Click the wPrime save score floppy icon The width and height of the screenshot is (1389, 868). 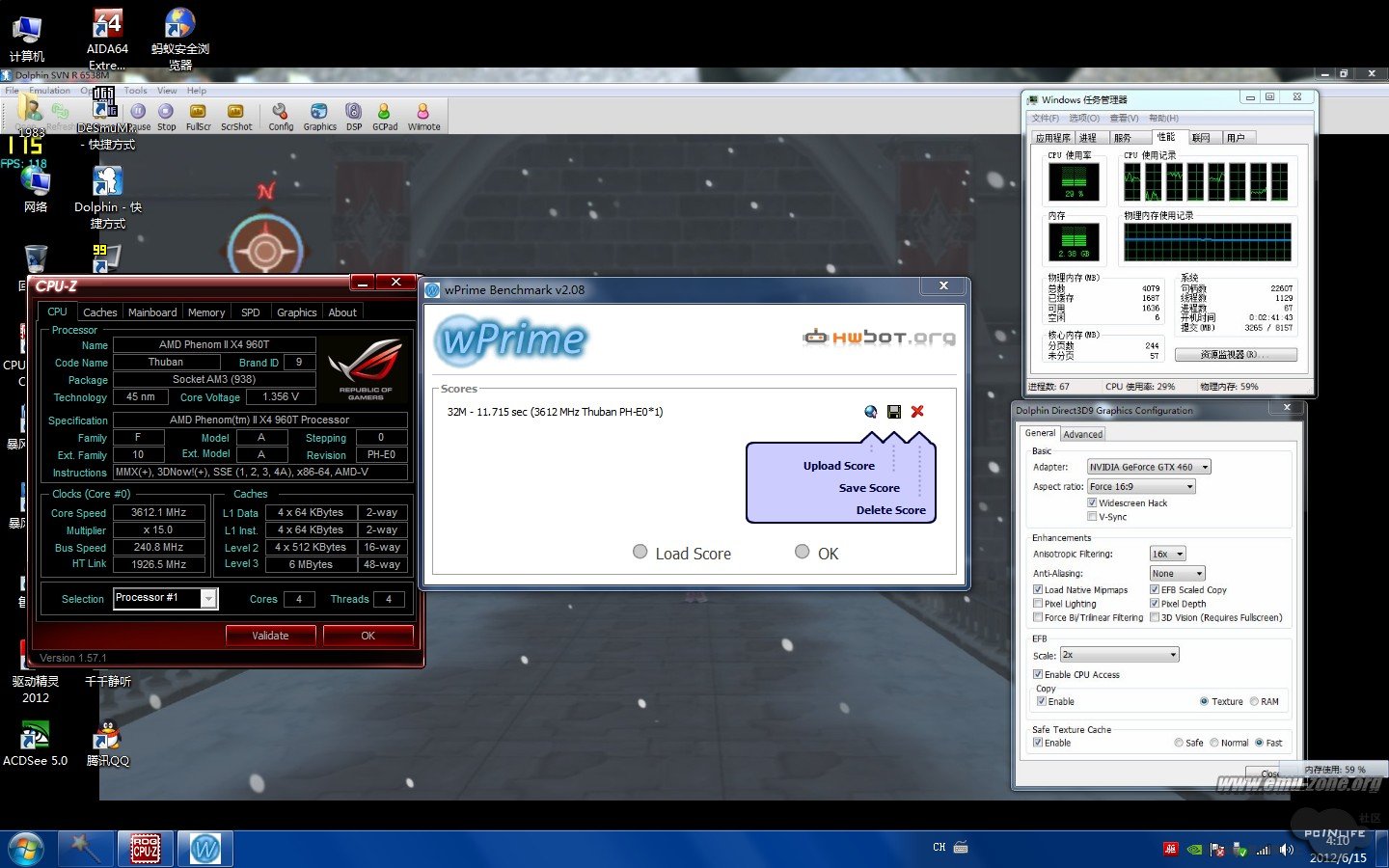[894, 412]
